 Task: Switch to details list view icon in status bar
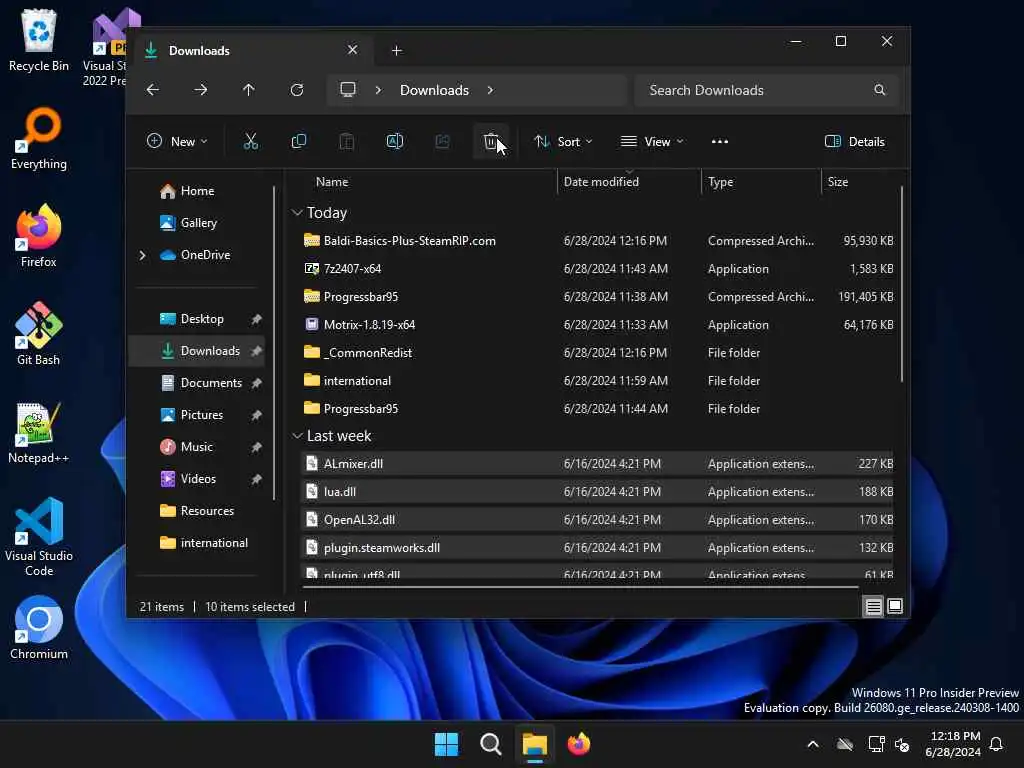pos(873,607)
